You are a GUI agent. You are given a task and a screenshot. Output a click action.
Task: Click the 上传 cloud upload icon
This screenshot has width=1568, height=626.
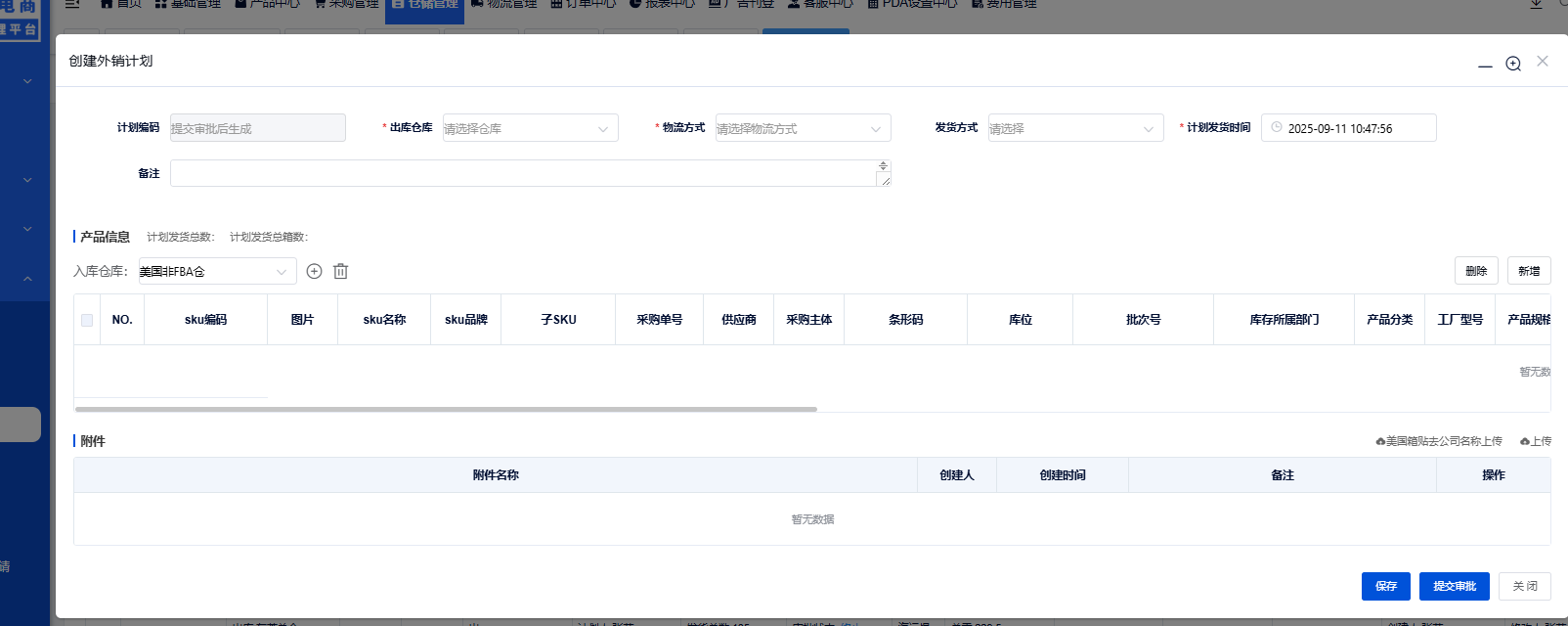pyautogui.click(x=1525, y=441)
